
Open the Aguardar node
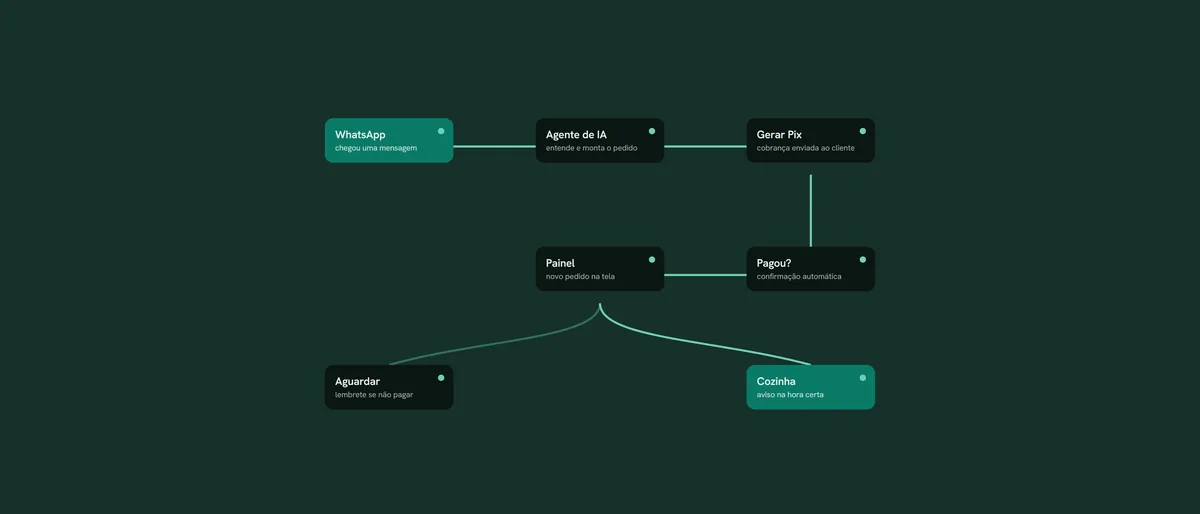389,387
